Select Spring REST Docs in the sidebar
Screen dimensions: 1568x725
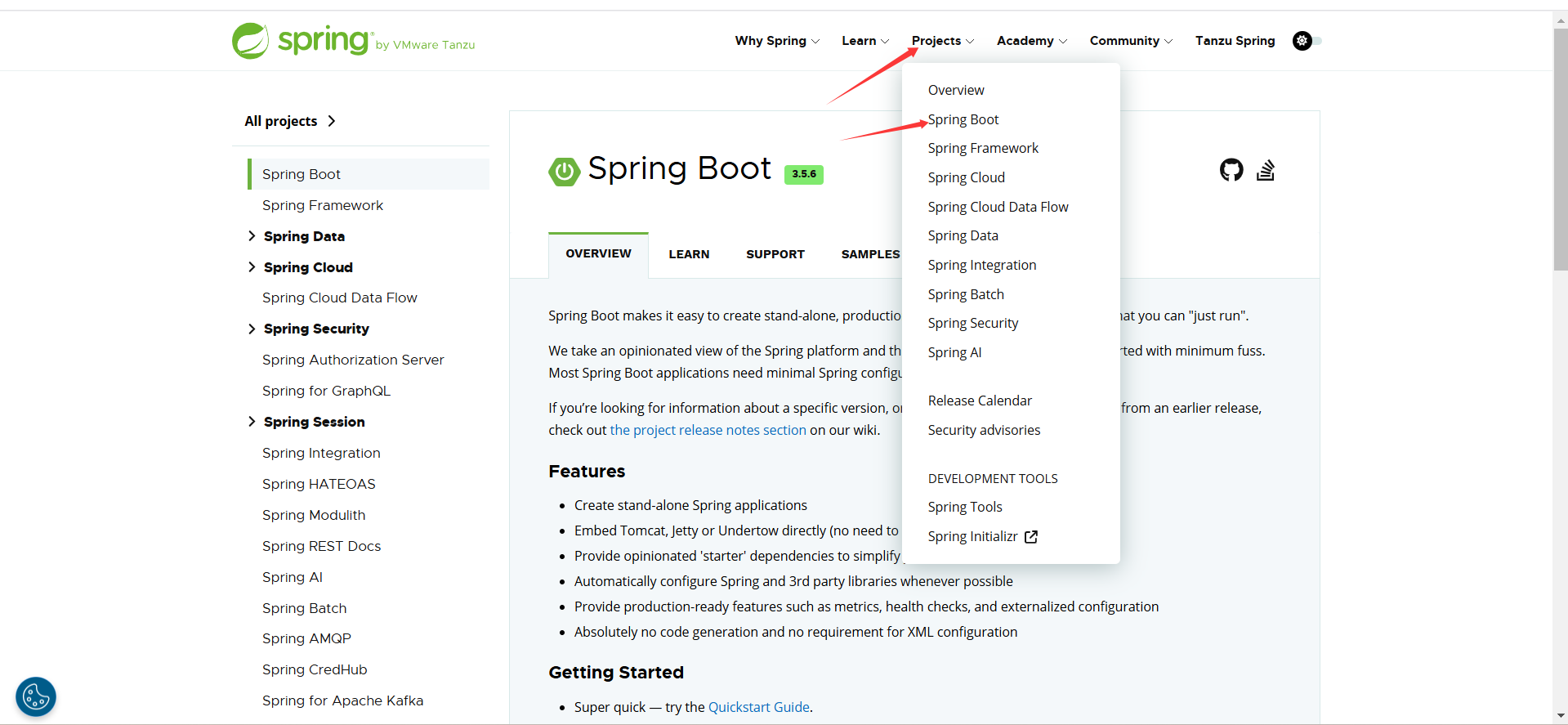click(x=321, y=546)
